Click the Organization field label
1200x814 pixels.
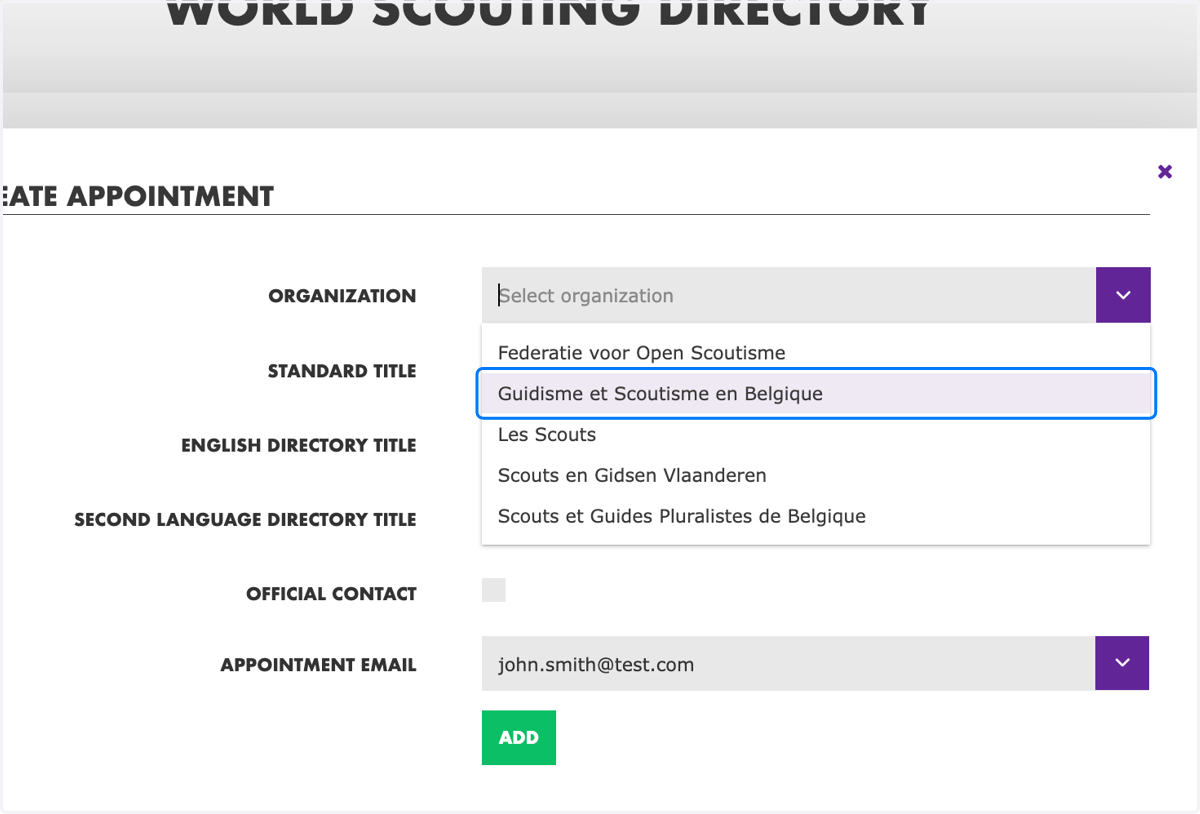click(342, 296)
